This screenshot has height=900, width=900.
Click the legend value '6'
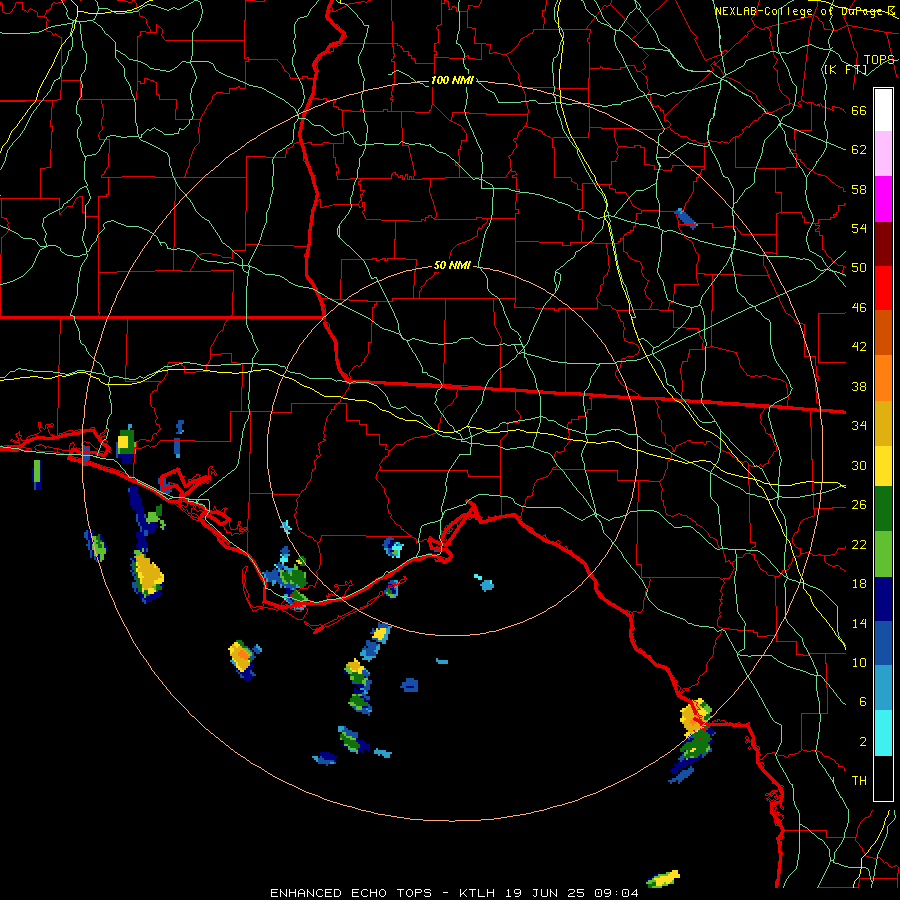click(x=863, y=701)
